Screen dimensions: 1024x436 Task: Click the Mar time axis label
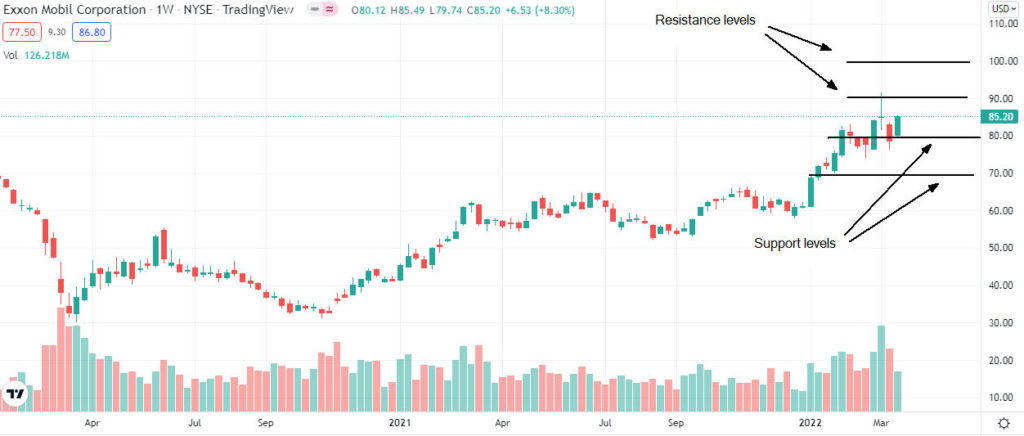882,422
